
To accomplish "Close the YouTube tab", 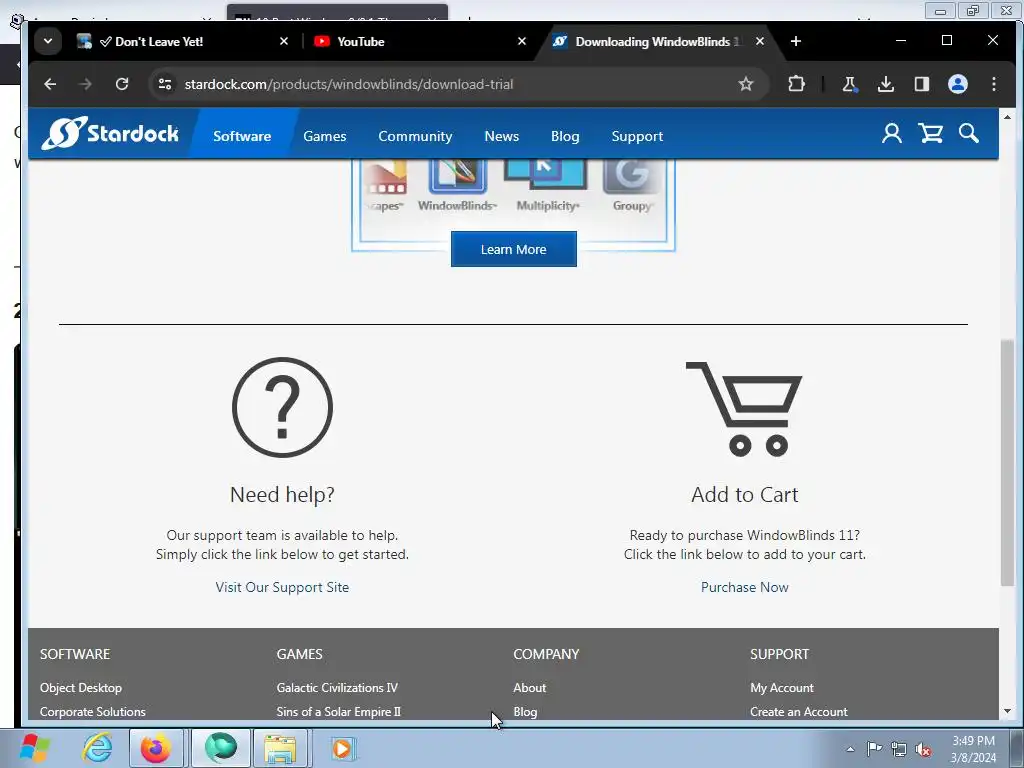I will [522, 41].
